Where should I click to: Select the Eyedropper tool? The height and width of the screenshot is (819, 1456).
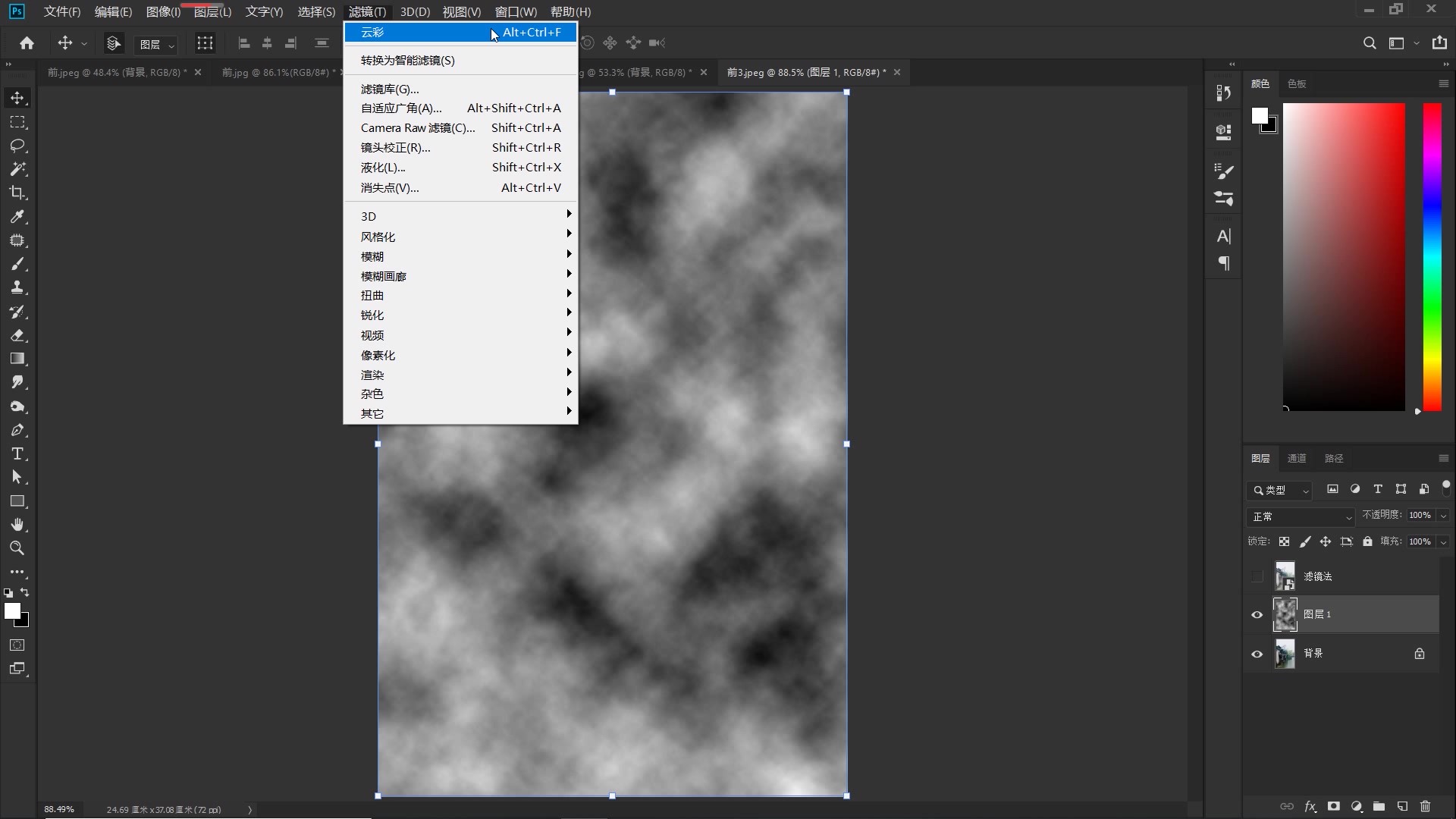17,217
